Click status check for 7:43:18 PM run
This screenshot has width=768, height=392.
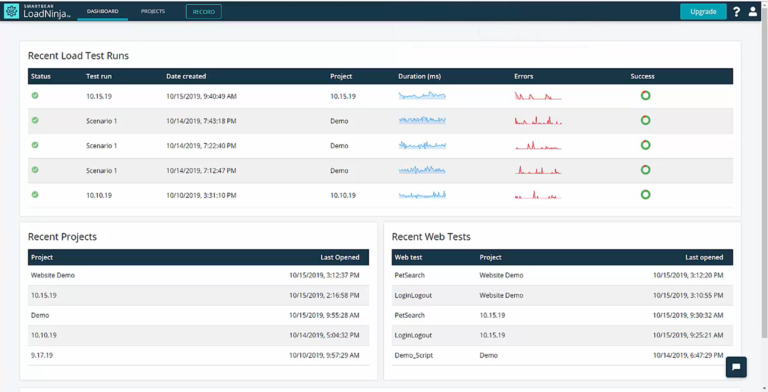[35, 120]
